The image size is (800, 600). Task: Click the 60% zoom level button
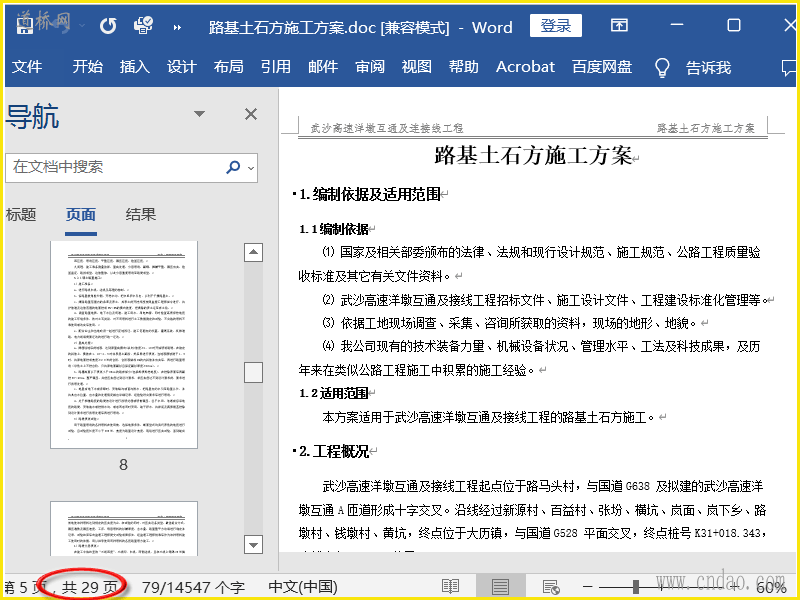point(771,587)
